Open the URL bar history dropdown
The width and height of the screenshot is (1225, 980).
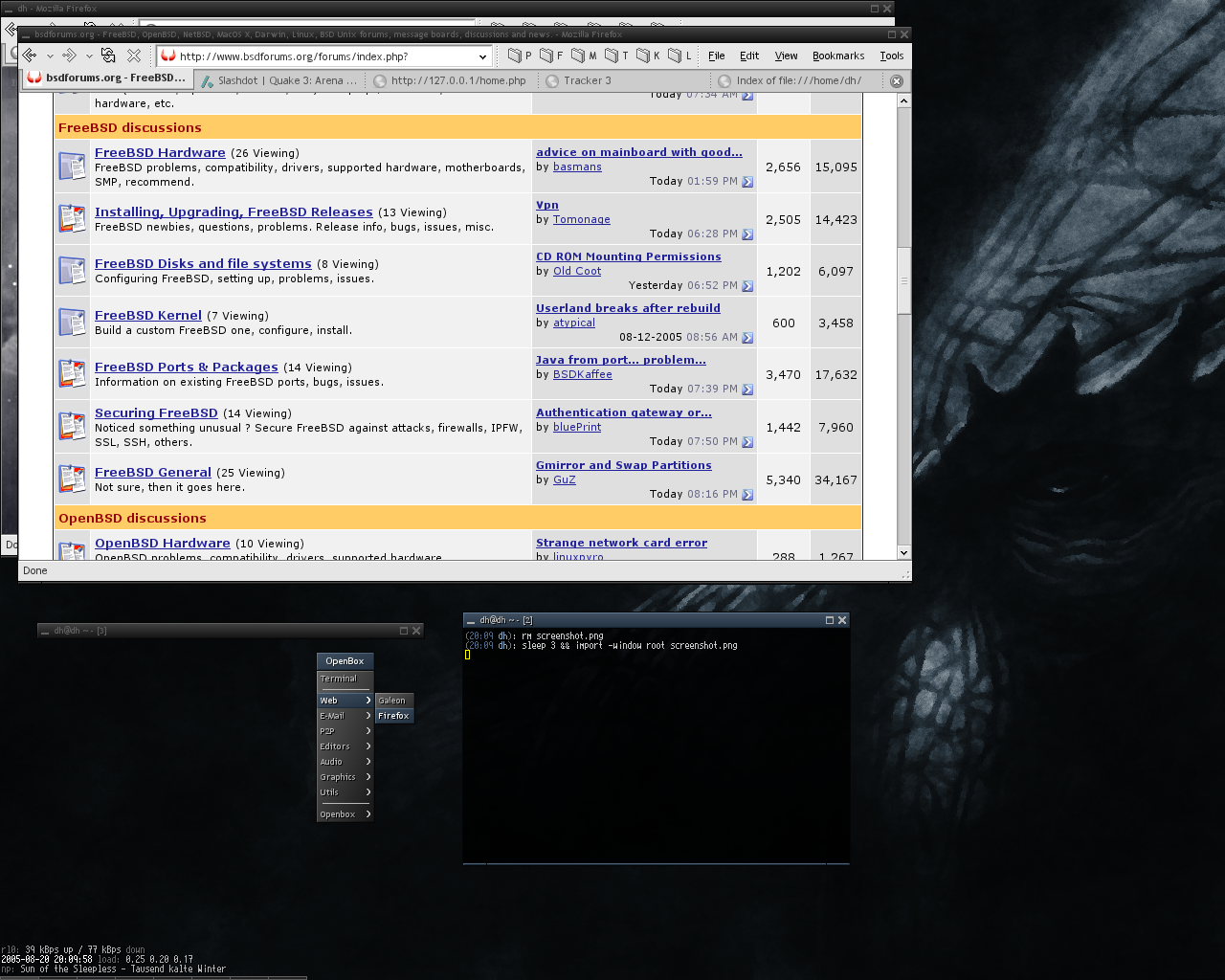pos(482,56)
